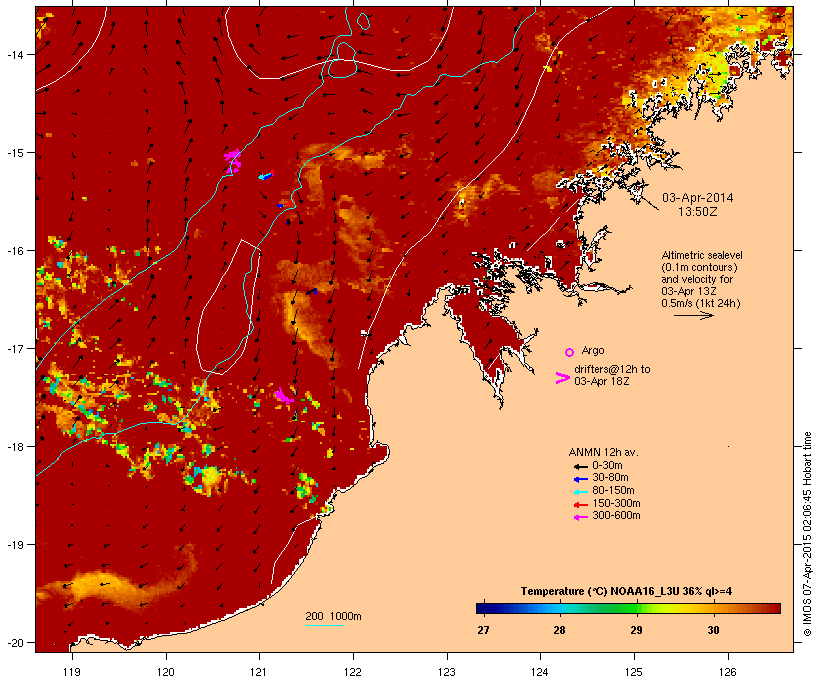Click the black 0-30m ANMN arrow
This screenshot has height=680, width=820.
tap(580, 466)
